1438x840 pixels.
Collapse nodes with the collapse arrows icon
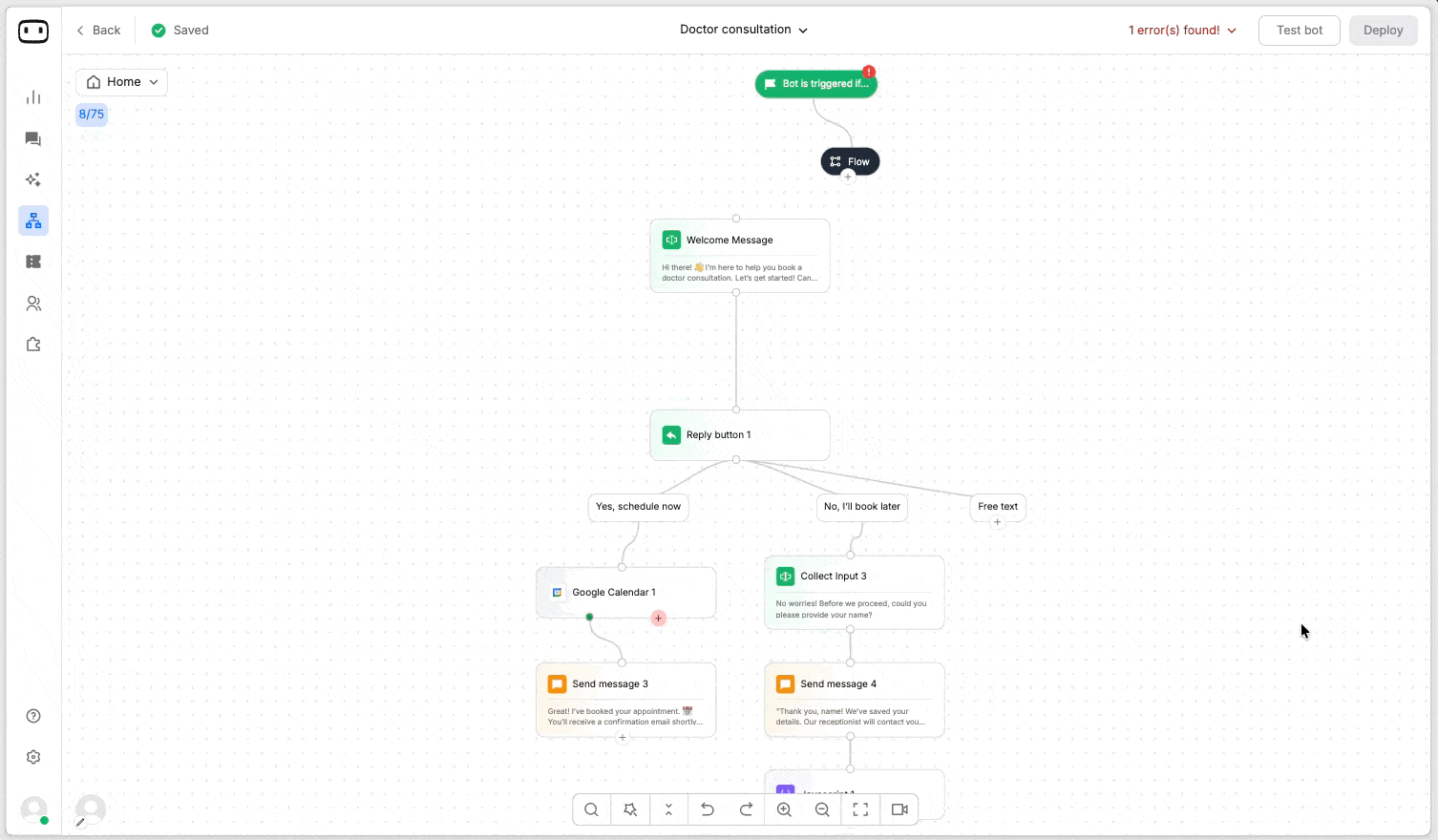click(668, 809)
